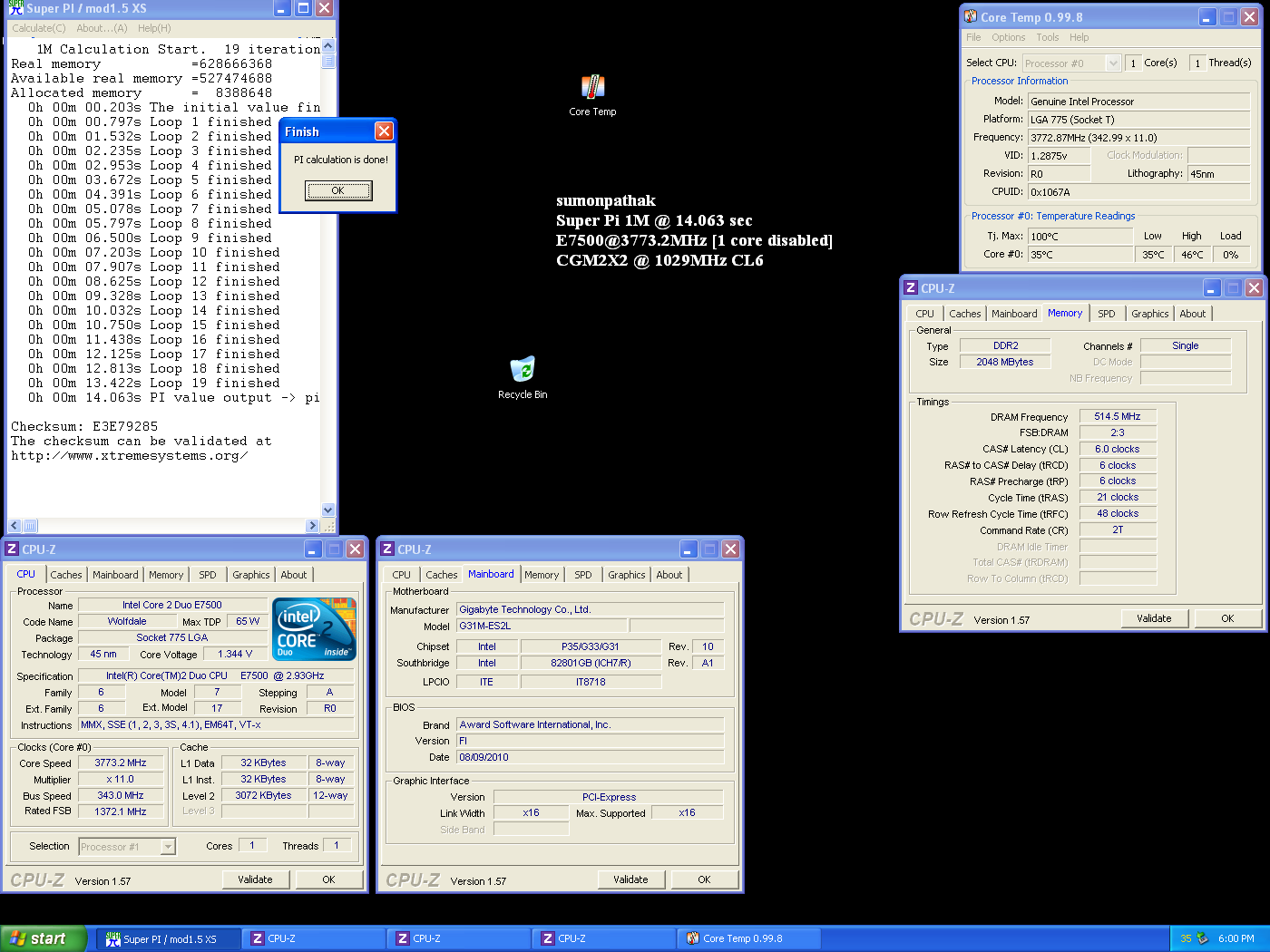
Task: Click OK in the Memory CPU-Z window
Action: (x=1227, y=618)
